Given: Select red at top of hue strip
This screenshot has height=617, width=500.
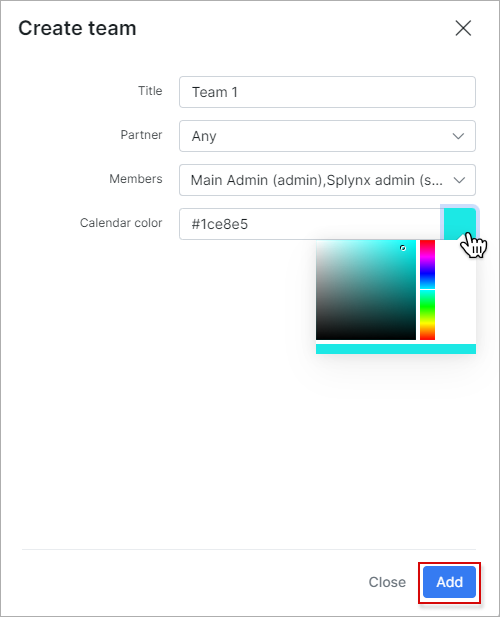Looking at the screenshot, I should point(427,242).
